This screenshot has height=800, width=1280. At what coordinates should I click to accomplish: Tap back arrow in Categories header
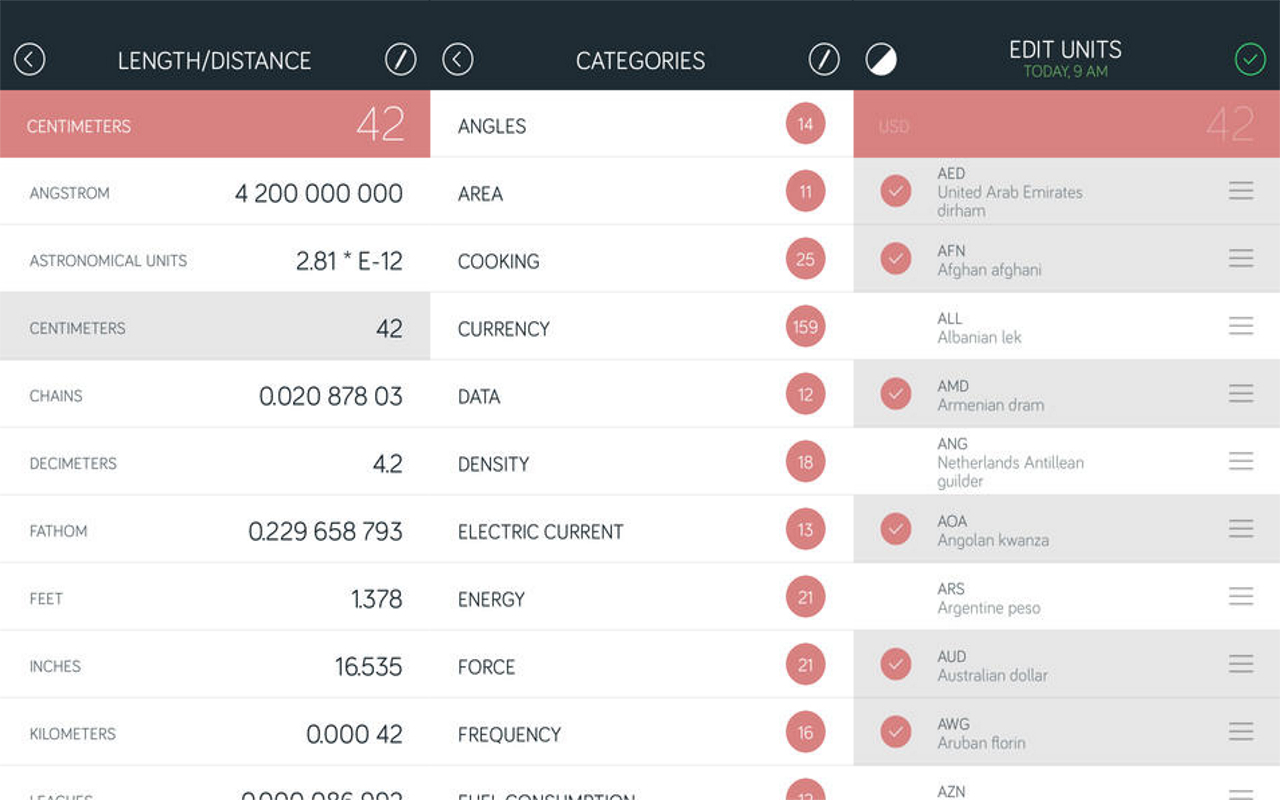[458, 60]
